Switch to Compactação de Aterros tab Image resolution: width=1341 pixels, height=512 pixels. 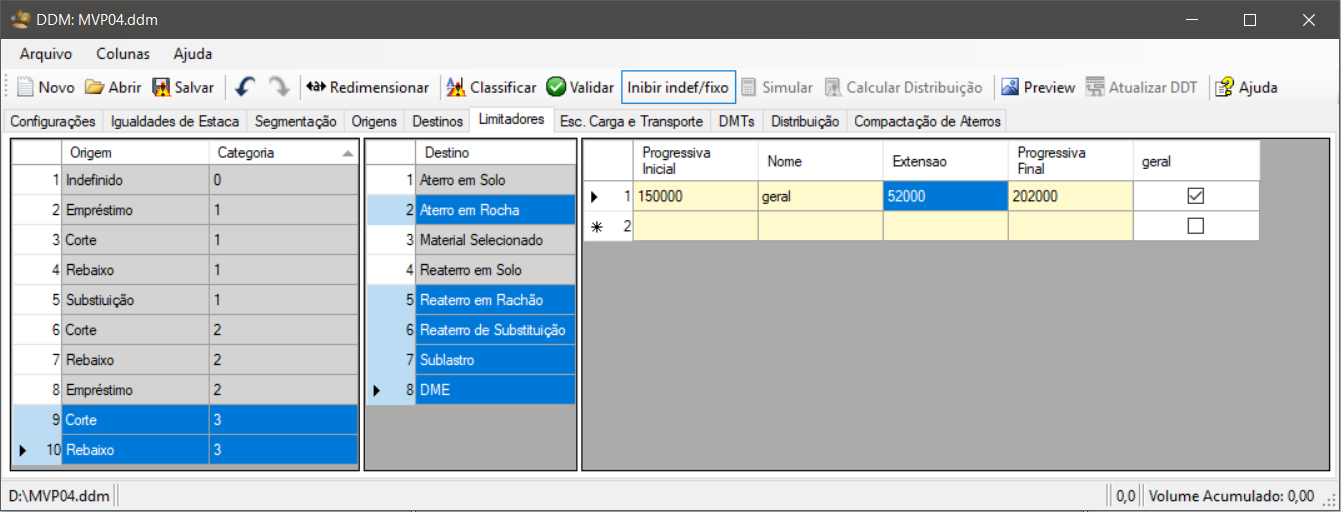927,122
